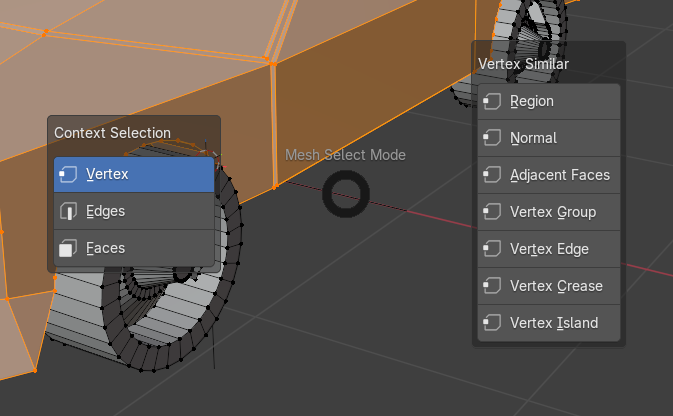Viewport: 673px width, 416px height.
Task: Click the vertex select mode icon
Action: 68,174
